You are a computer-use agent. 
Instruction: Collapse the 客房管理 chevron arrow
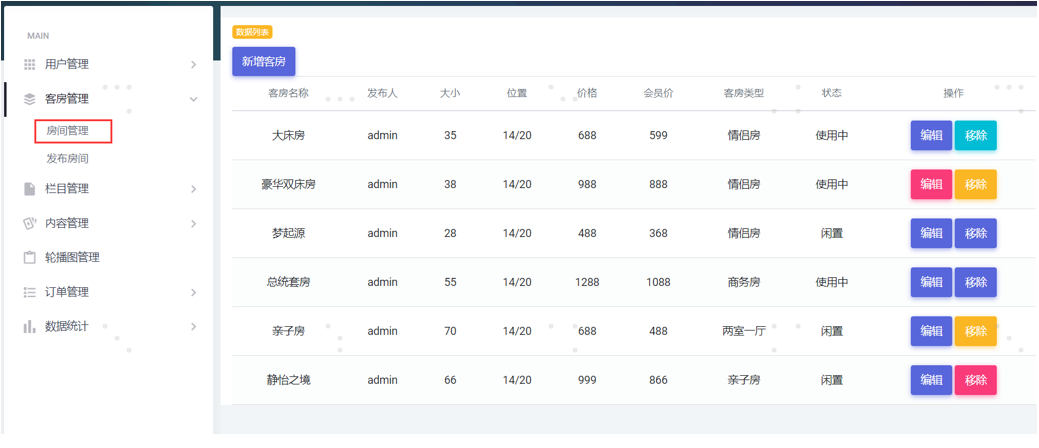point(193,99)
